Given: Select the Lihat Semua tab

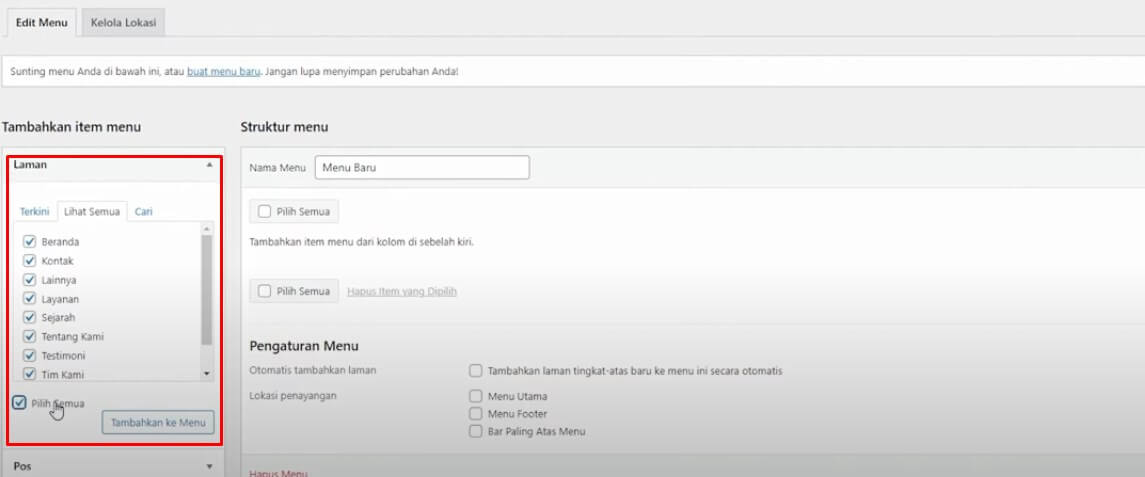Looking at the screenshot, I should [92, 212].
